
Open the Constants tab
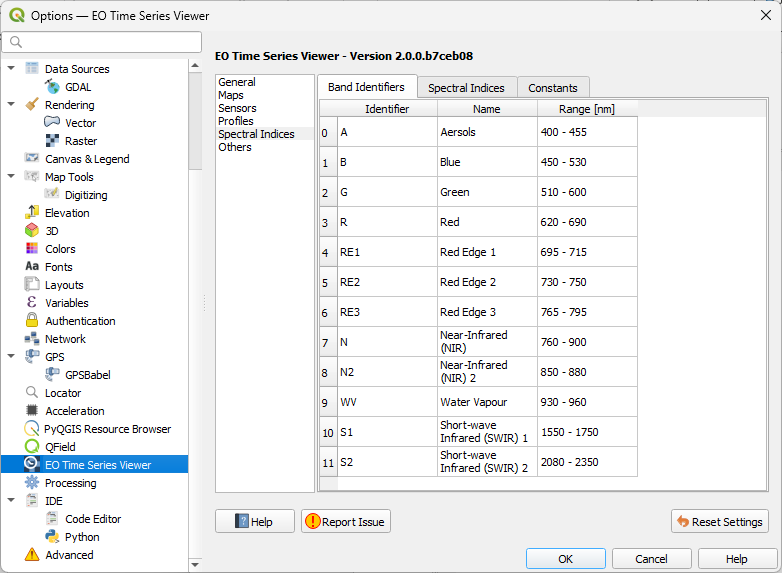(x=553, y=88)
